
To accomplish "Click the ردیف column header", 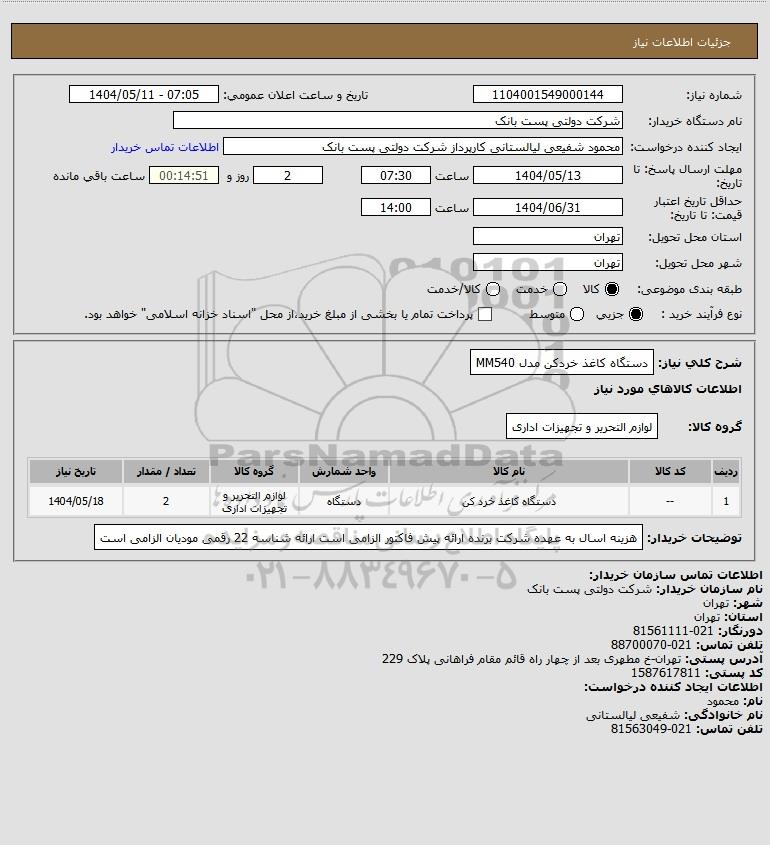I will point(726,471).
